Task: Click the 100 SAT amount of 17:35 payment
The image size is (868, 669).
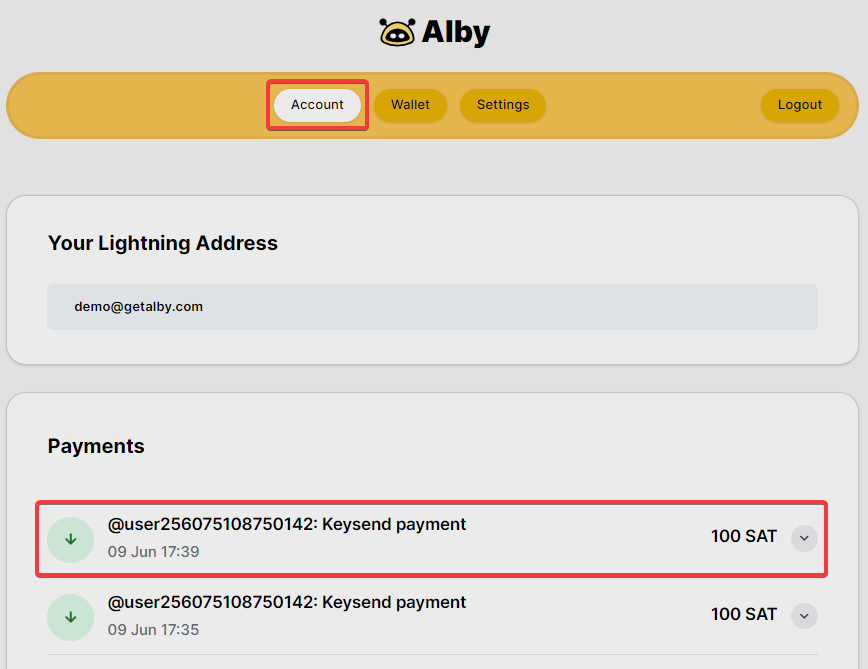Action: pyautogui.click(x=743, y=614)
